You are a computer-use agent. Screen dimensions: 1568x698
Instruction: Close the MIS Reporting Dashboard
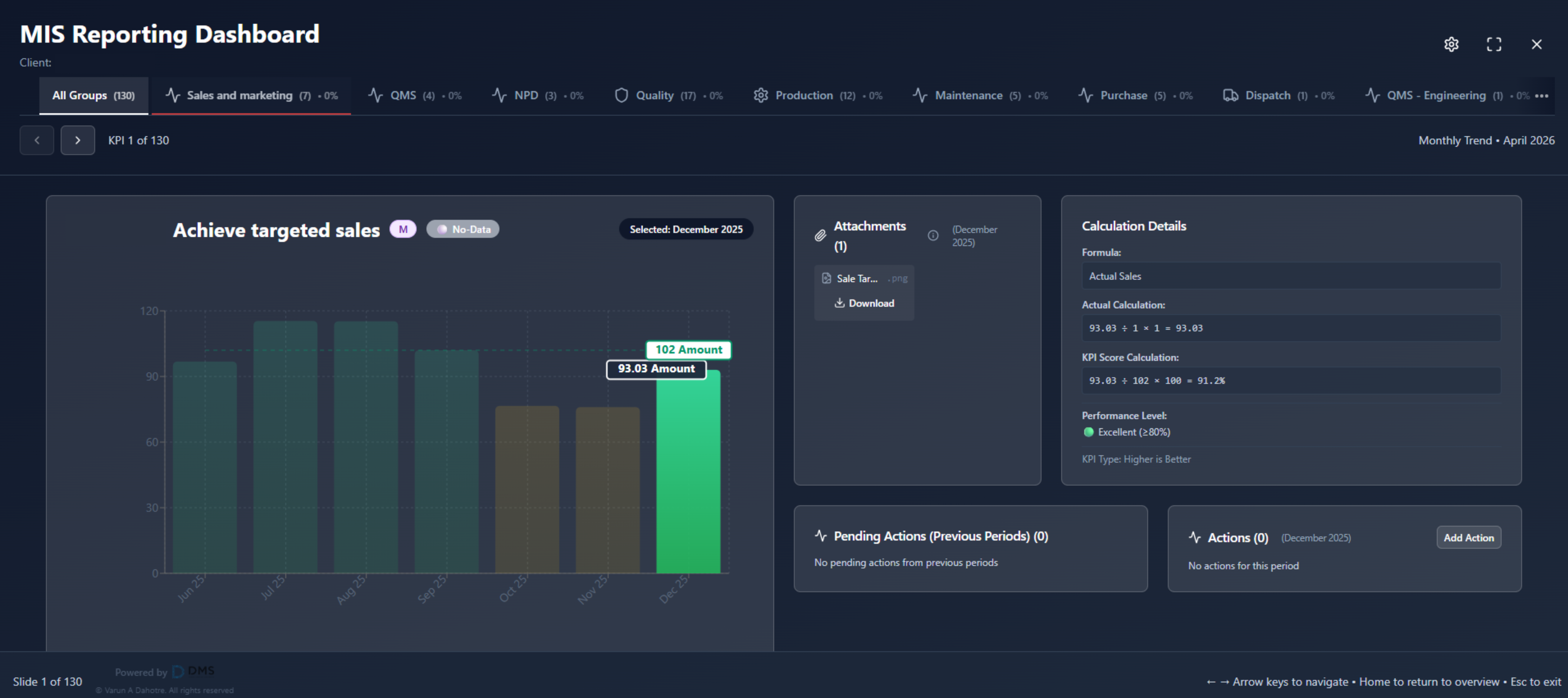click(x=1536, y=44)
